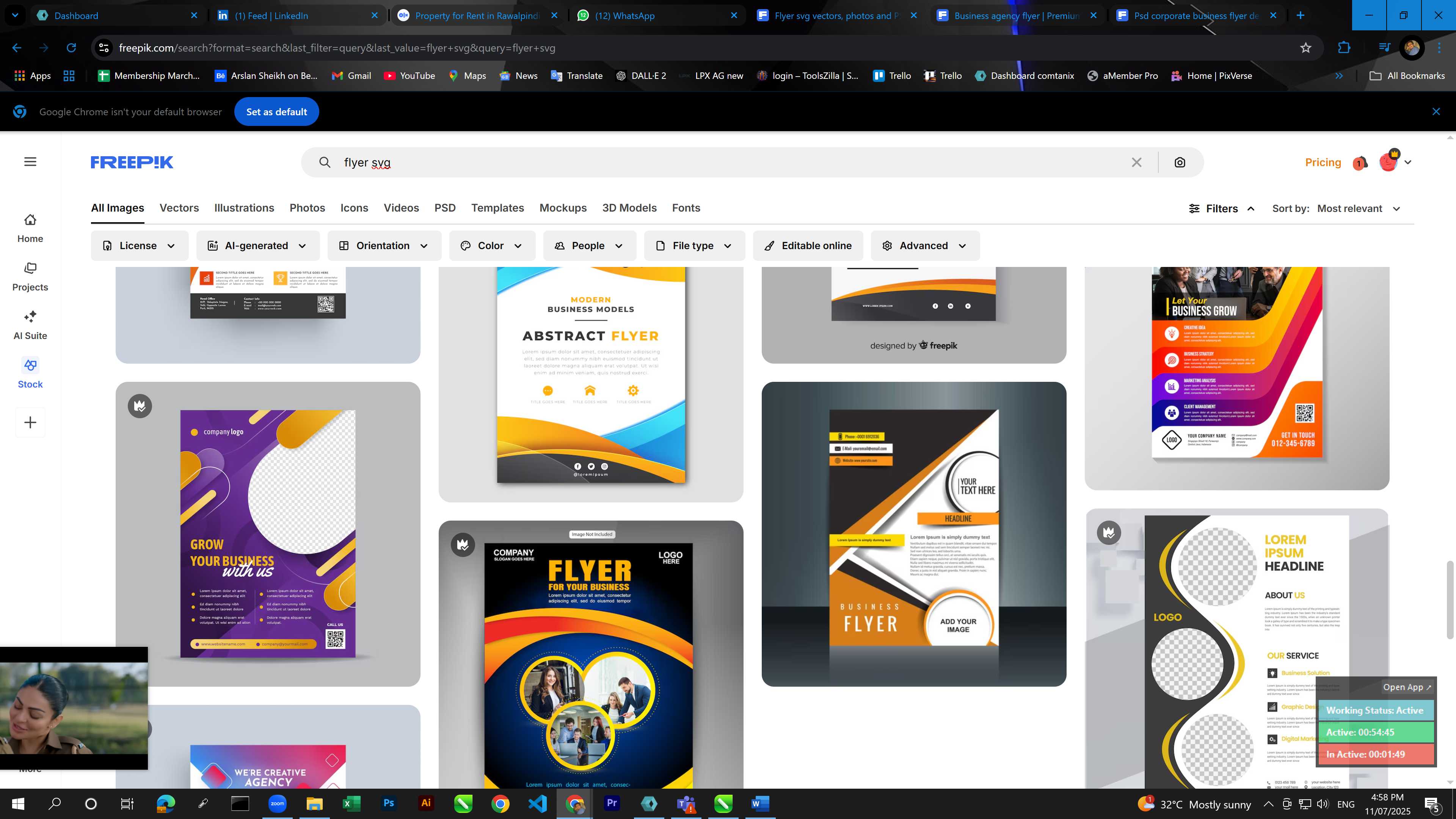Viewport: 1456px width, 819px height.
Task: Click the search magnifier icon in Freepik
Action: coord(325,162)
